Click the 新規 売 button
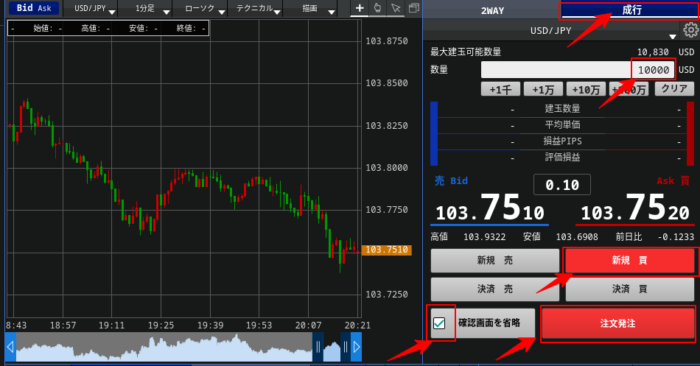This screenshot has height=366, width=700. (495, 260)
